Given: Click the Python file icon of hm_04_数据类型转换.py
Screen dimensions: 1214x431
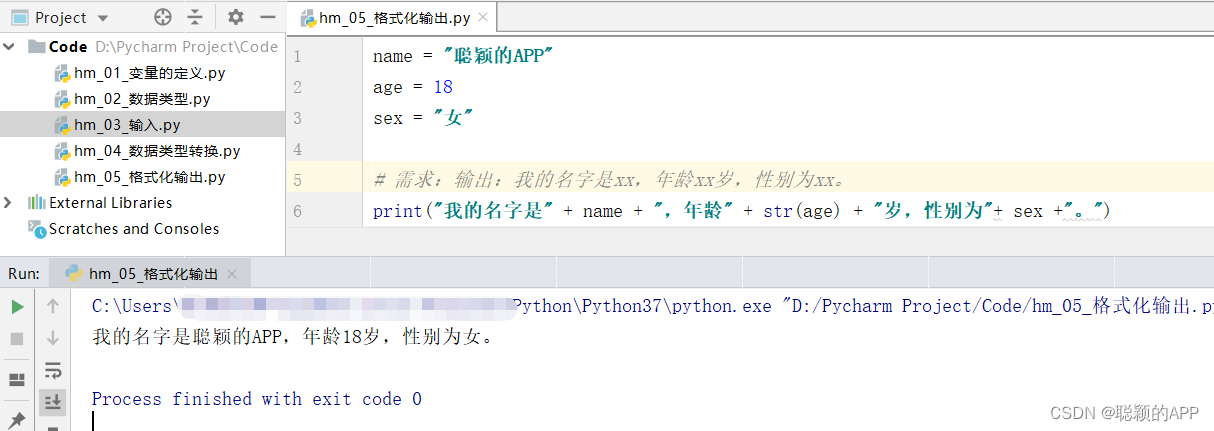Looking at the screenshot, I should (x=62, y=151).
